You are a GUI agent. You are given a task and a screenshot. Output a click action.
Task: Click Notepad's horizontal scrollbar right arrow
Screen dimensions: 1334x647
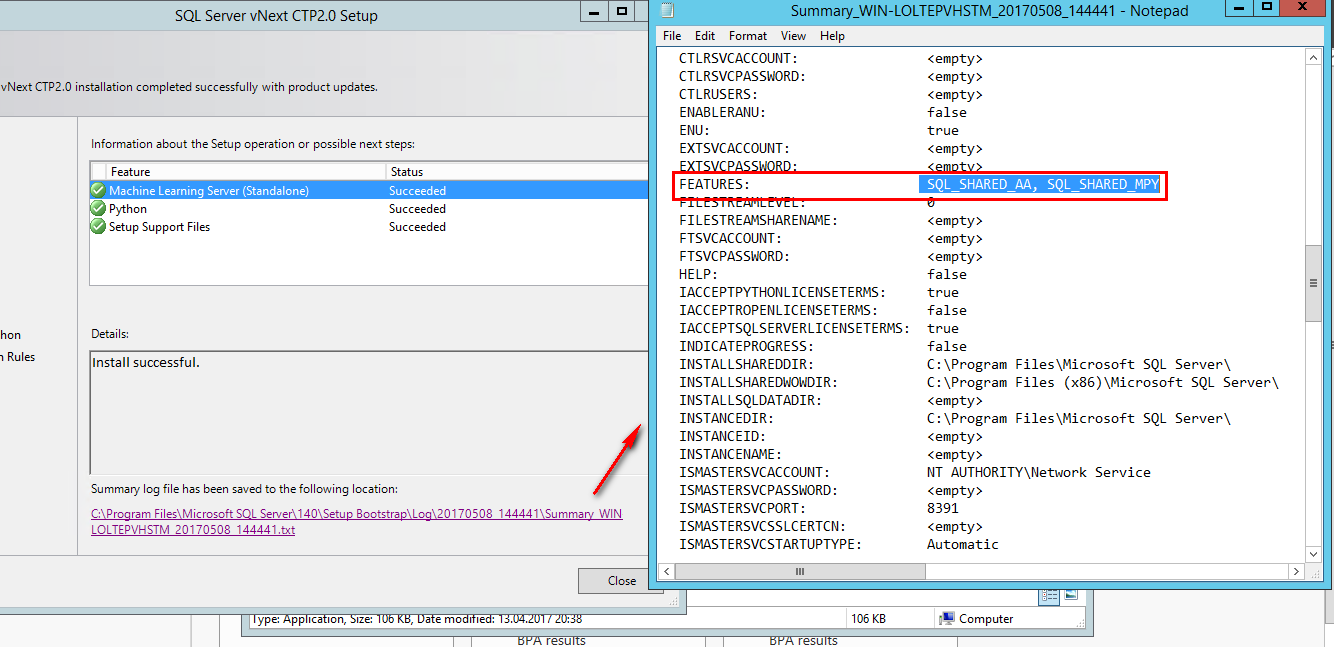(1297, 571)
